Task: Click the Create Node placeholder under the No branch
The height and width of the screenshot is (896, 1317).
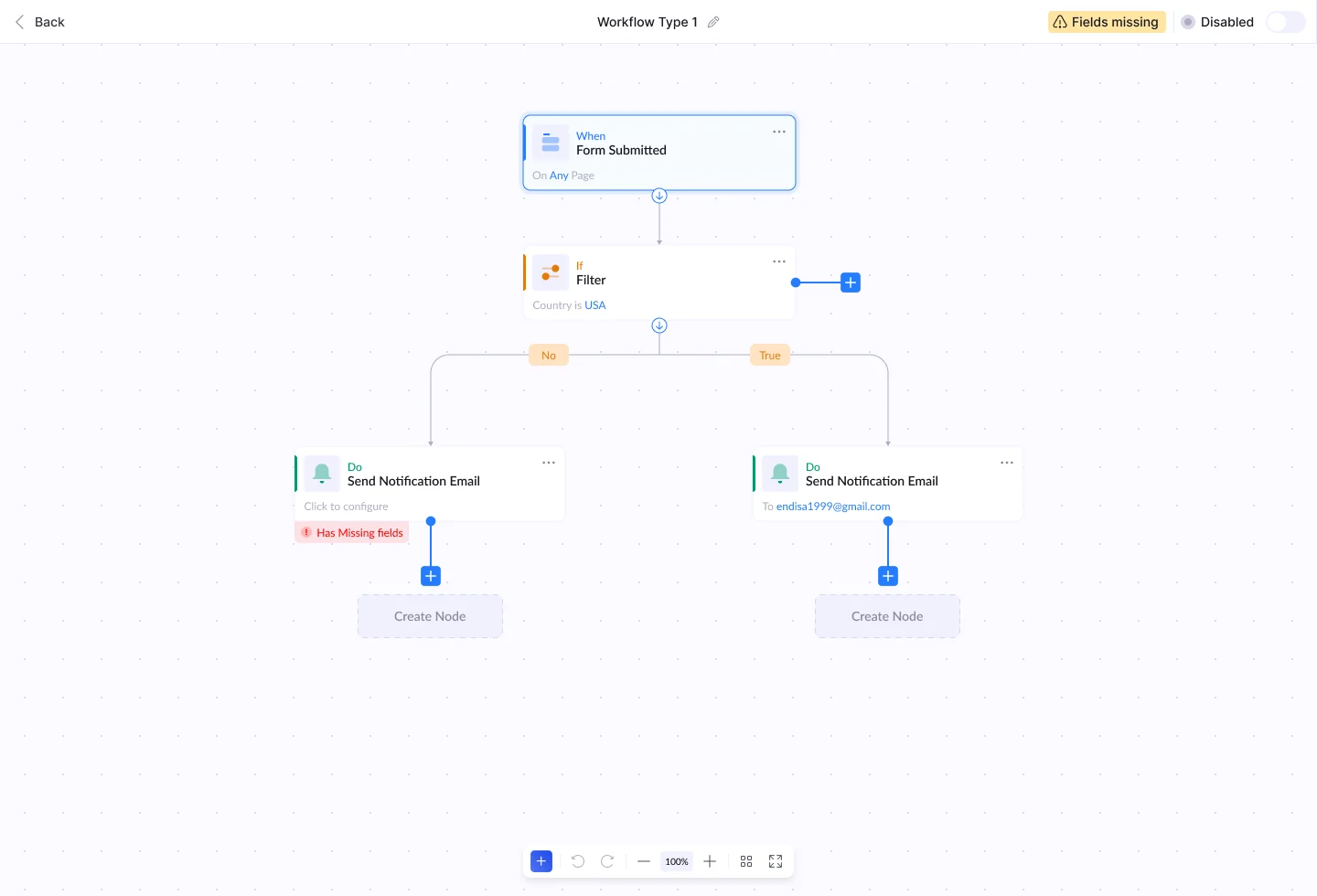Action: point(430,616)
